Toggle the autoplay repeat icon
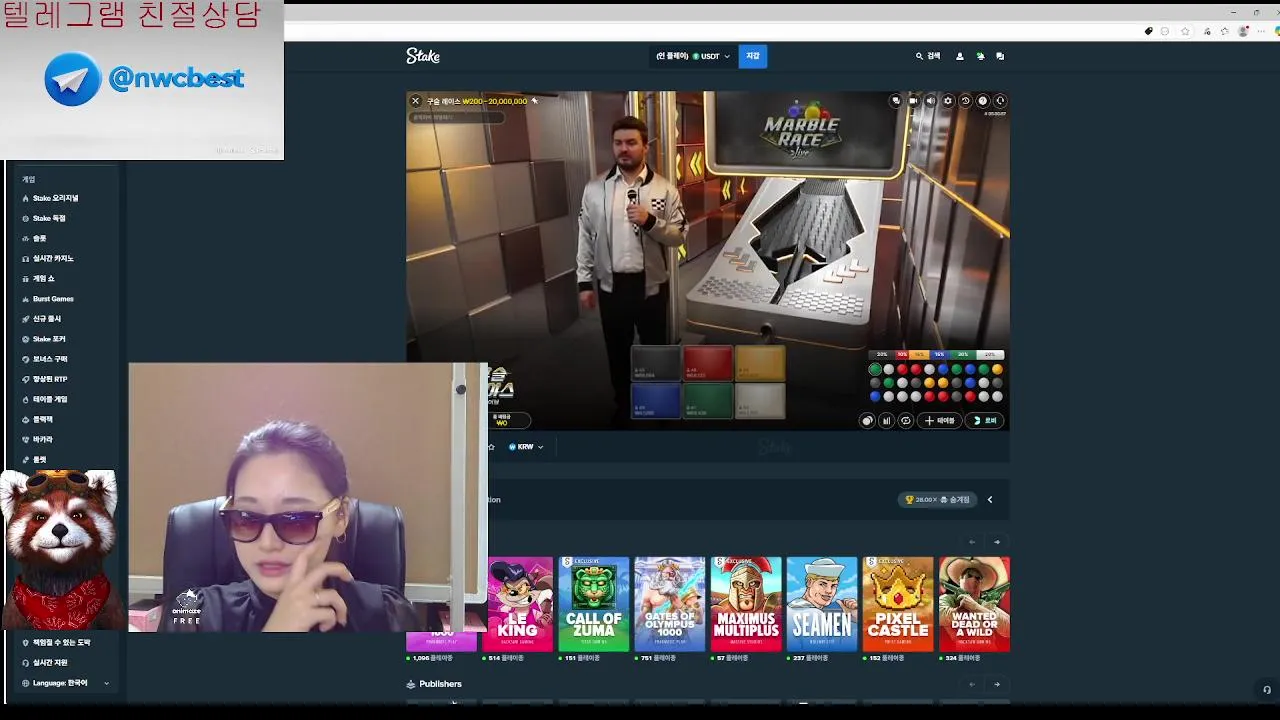The width and height of the screenshot is (1280, 720). [906, 421]
